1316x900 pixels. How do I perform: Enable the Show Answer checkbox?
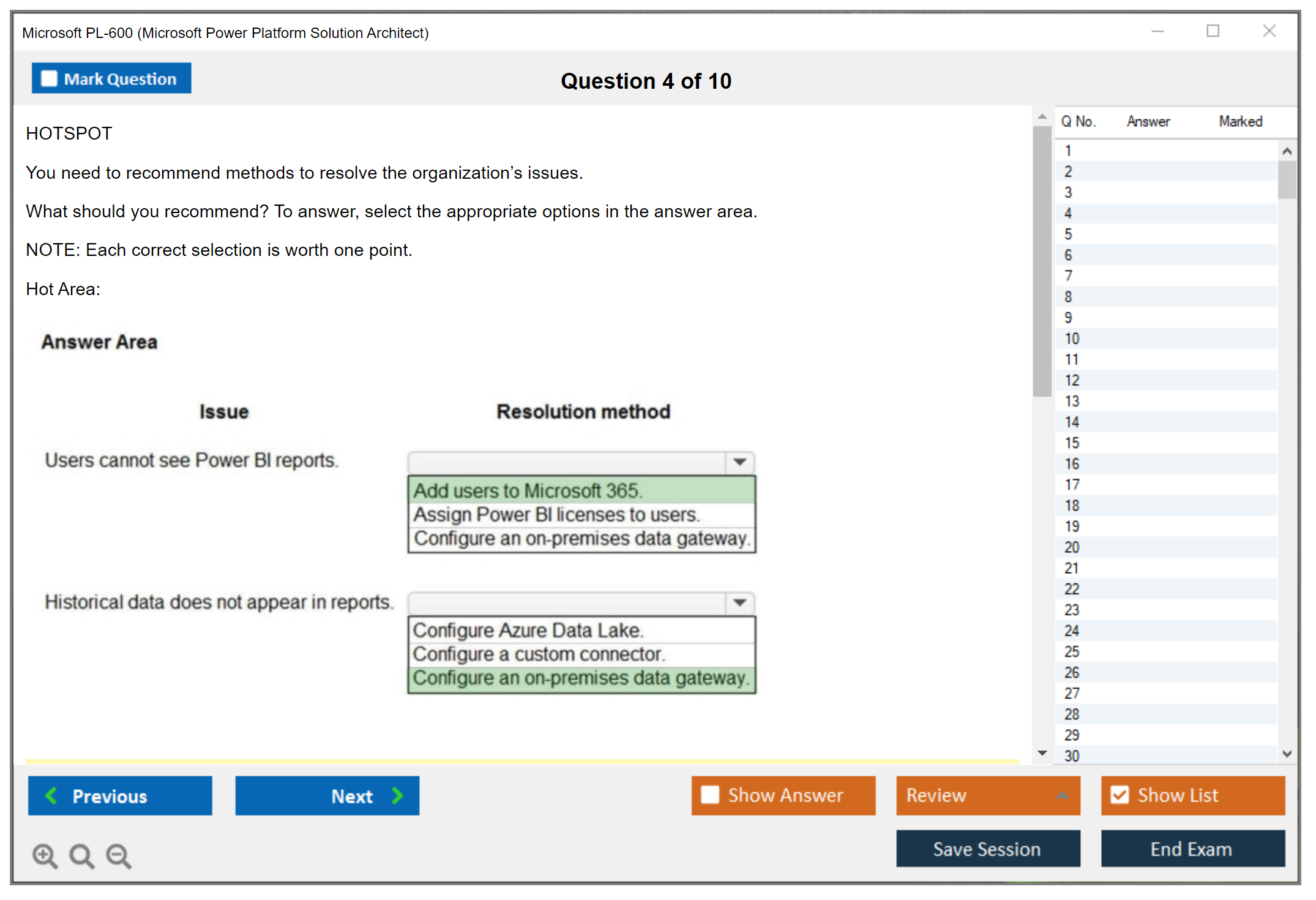coord(710,795)
